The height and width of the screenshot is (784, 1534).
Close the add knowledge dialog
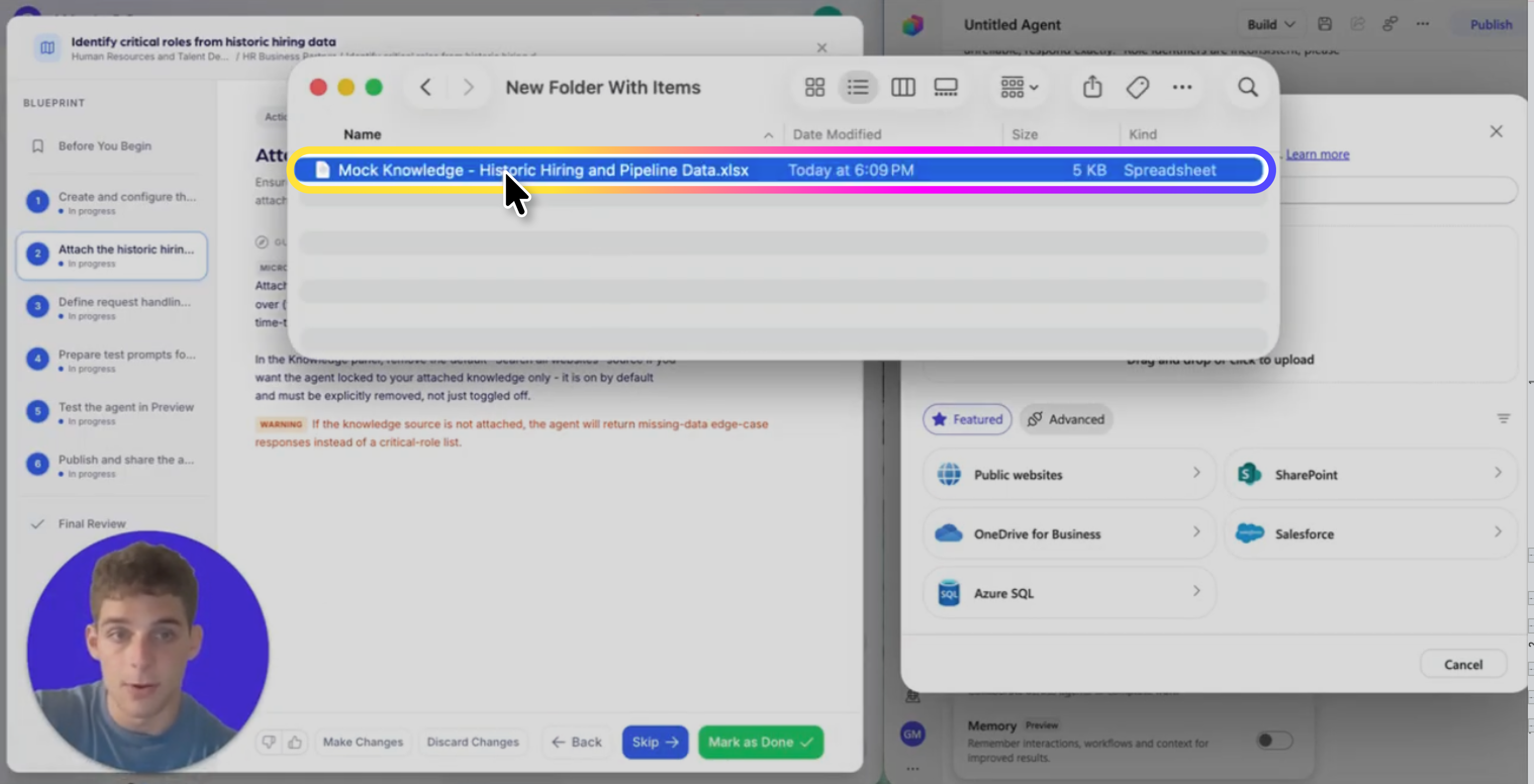pos(1496,132)
